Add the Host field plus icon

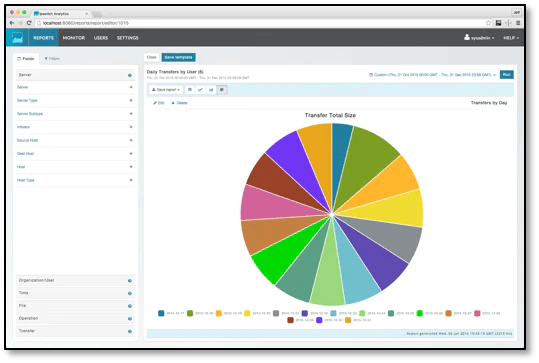point(131,167)
